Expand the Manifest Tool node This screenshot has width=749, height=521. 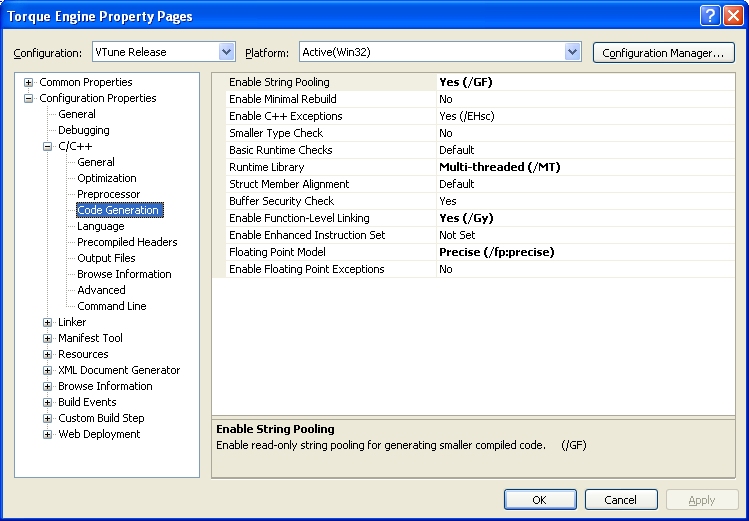[x=48, y=338]
